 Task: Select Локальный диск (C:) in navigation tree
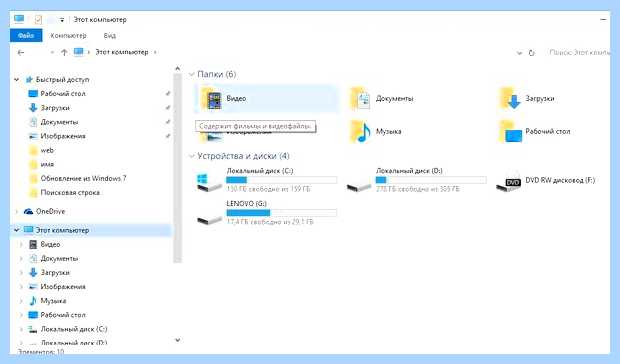pyautogui.click(x=68, y=329)
